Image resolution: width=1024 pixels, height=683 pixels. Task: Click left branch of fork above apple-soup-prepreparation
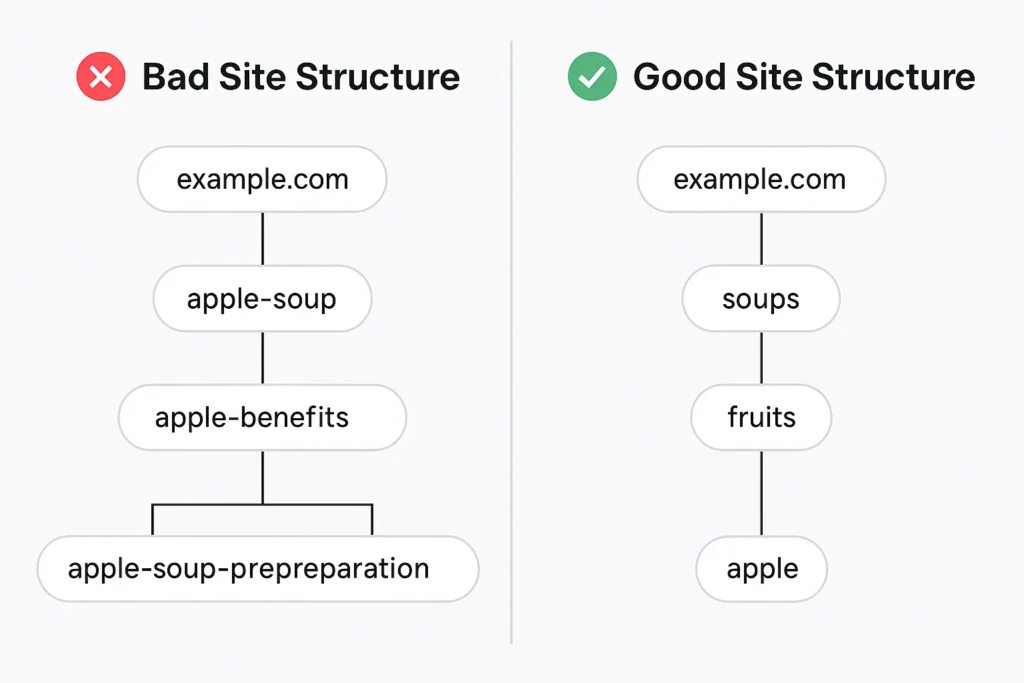click(153, 520)
